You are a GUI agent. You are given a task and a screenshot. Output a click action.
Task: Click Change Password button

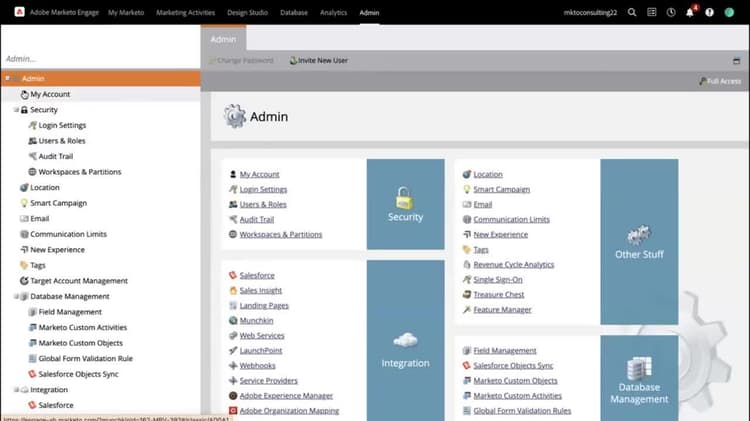242,60
